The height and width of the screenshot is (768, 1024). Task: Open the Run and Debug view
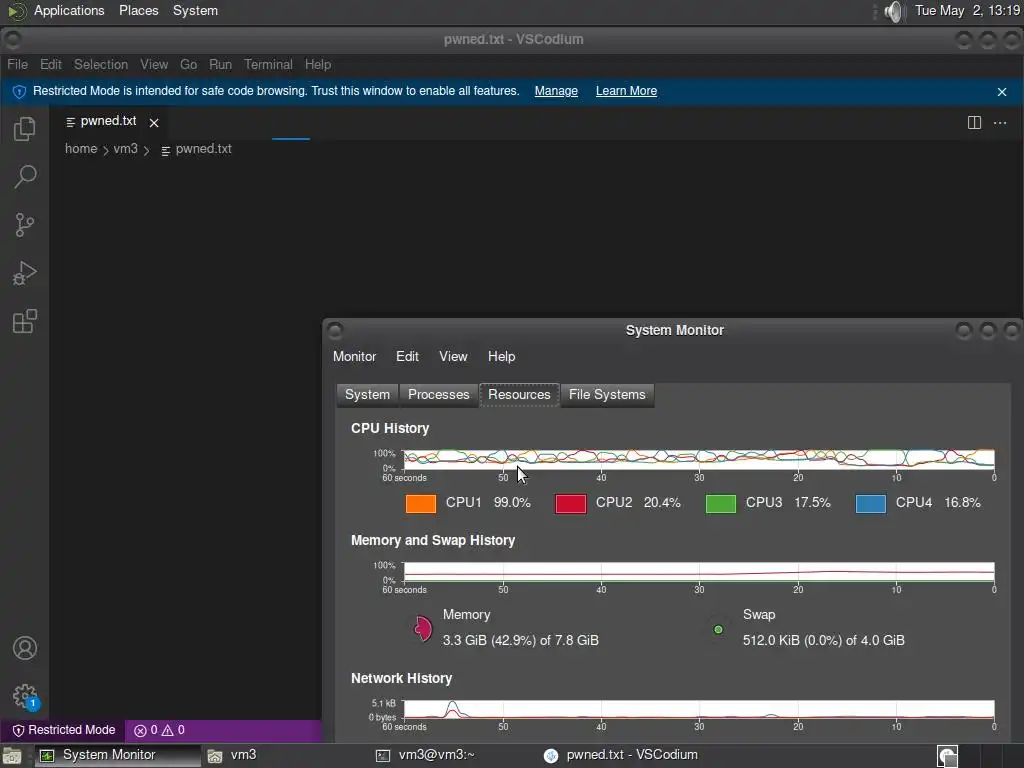pyautogui.click(x=25, y=273)
